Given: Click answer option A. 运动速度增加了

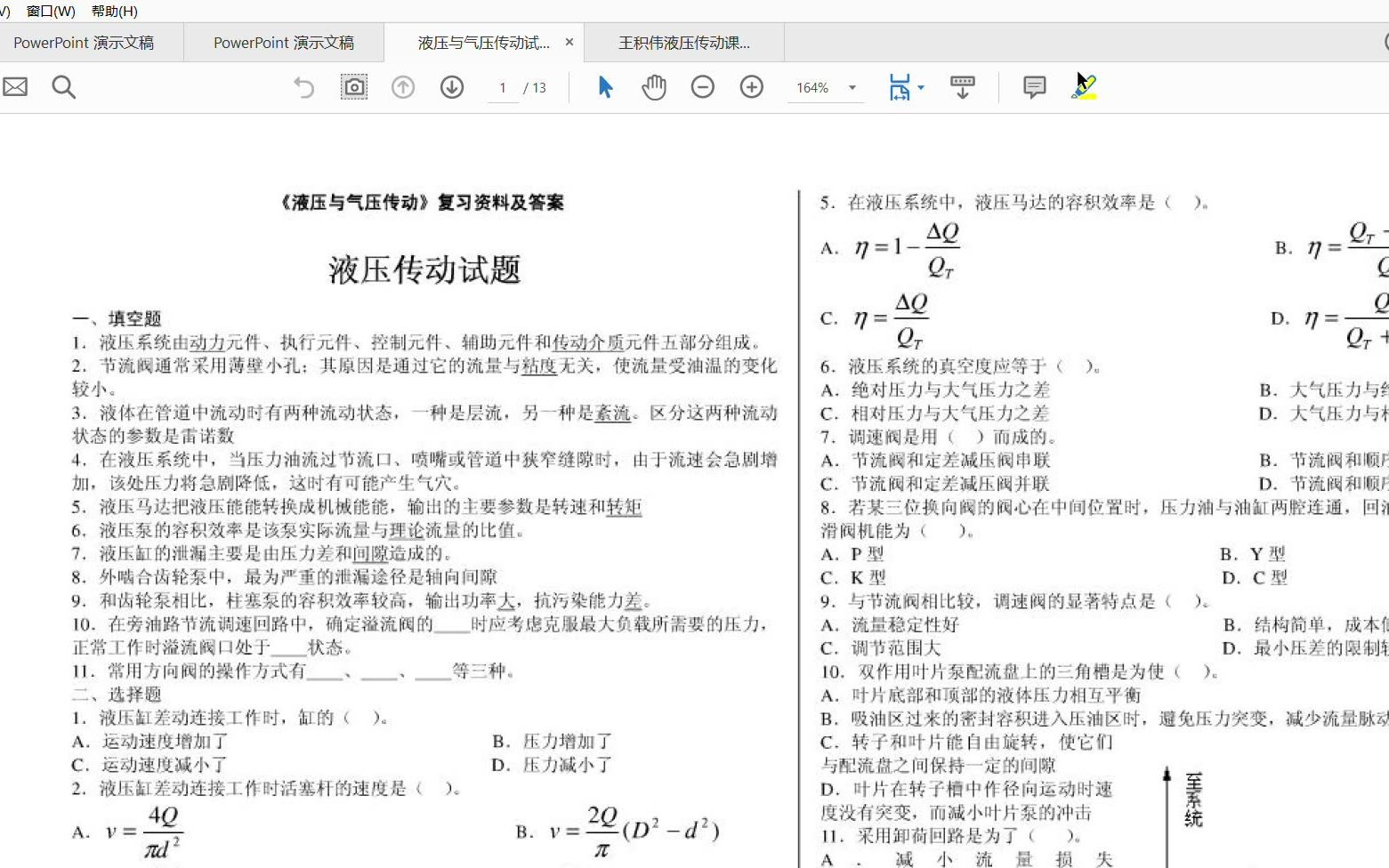Looking at the screenshot, I should pyautogui.click(x=149, y=741).
